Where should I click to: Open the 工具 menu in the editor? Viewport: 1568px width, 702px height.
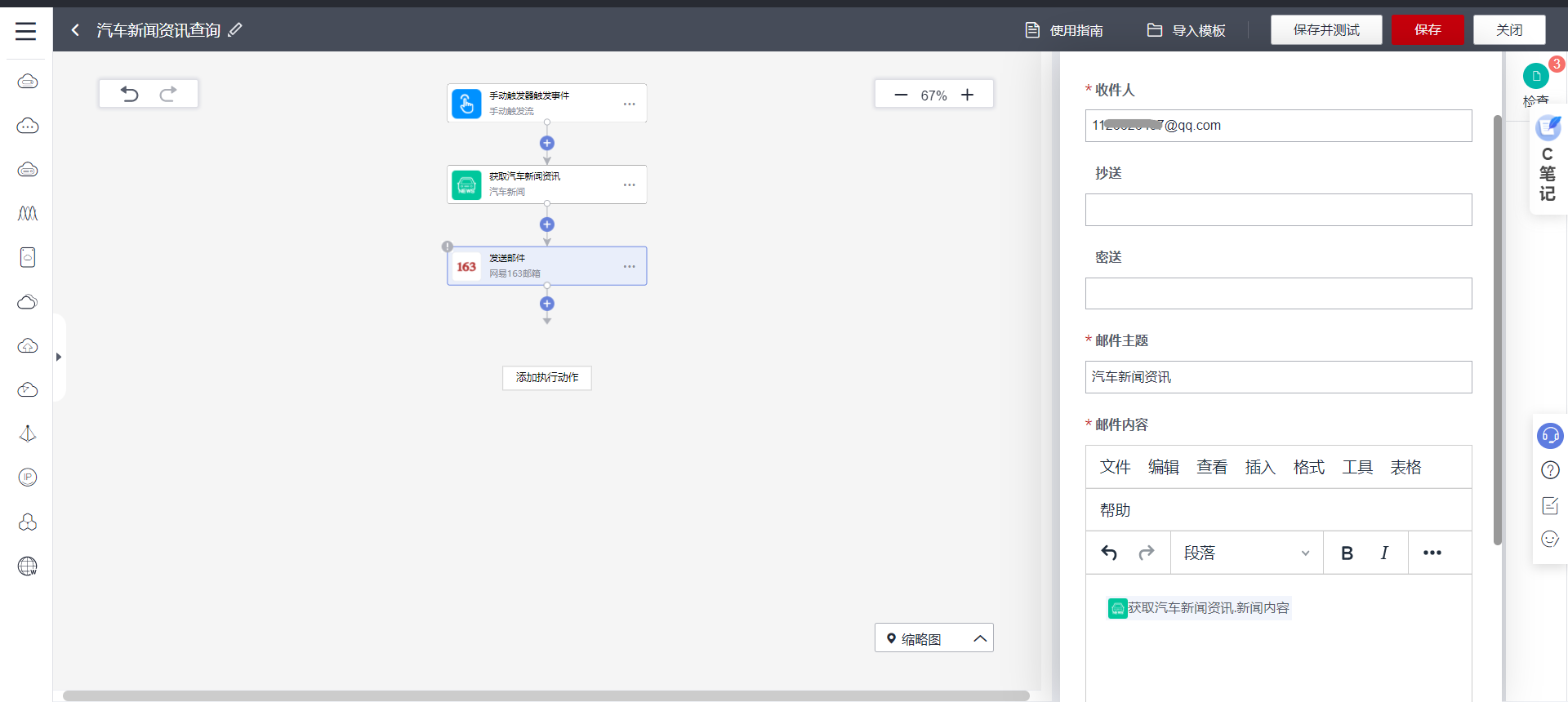1357,467
